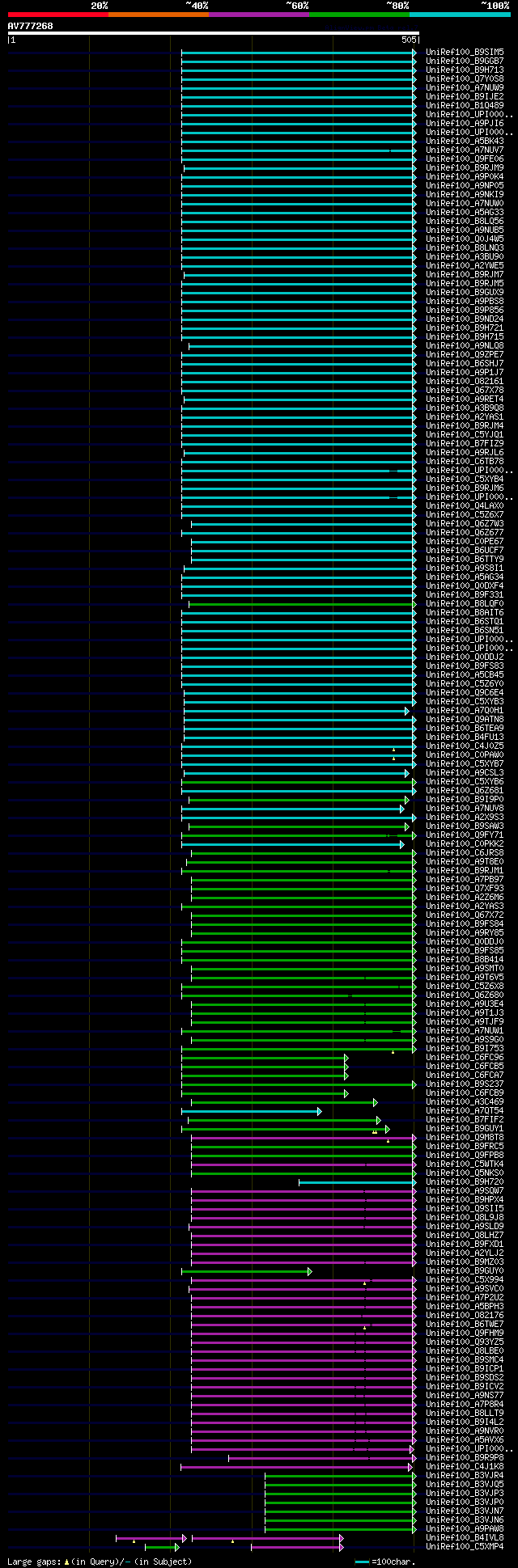Click the cyan ~100% identity legend segment
Viewport: 518px width, 1568px height.
click(460, 15)
